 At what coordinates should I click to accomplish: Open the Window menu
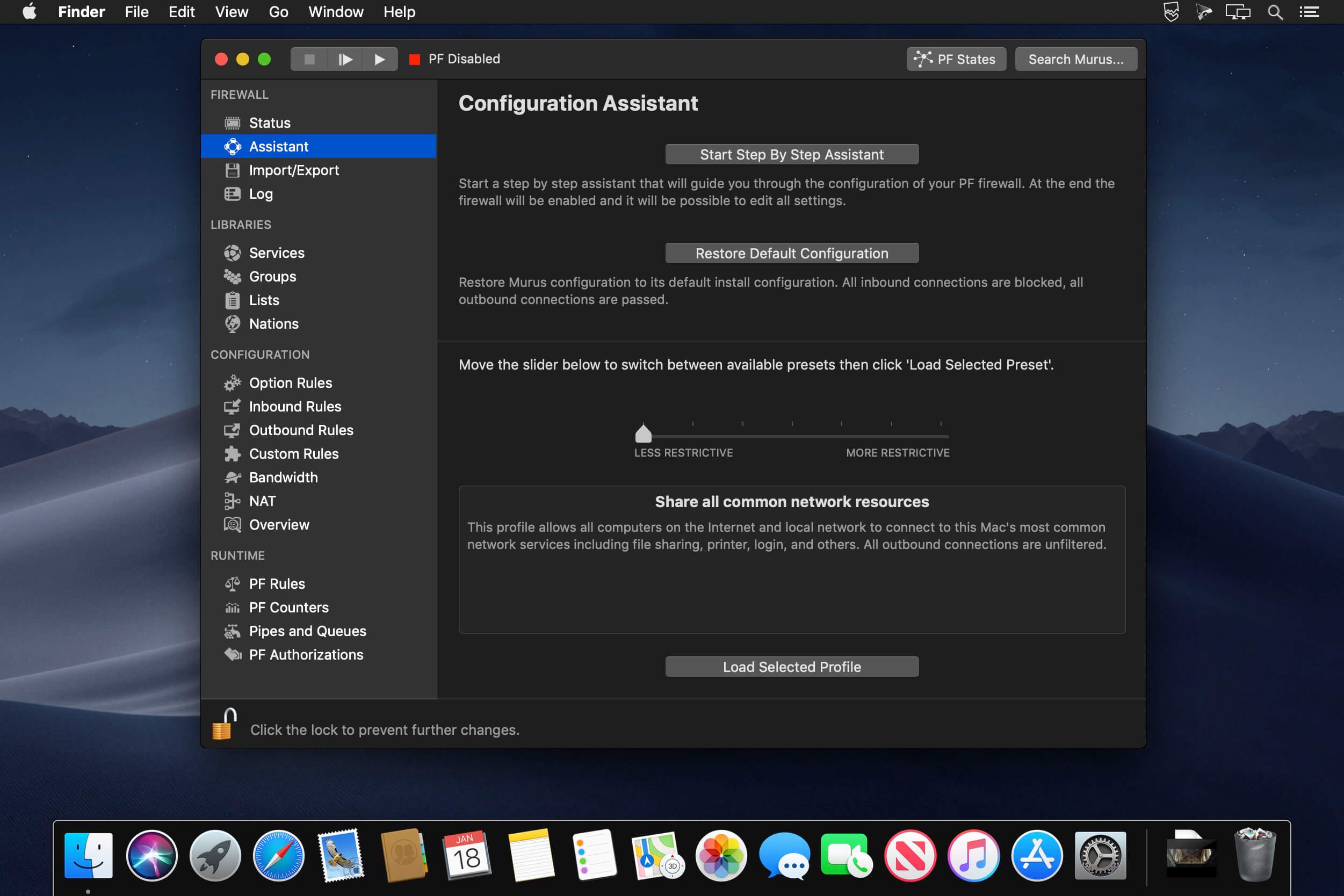pos(335,12)
